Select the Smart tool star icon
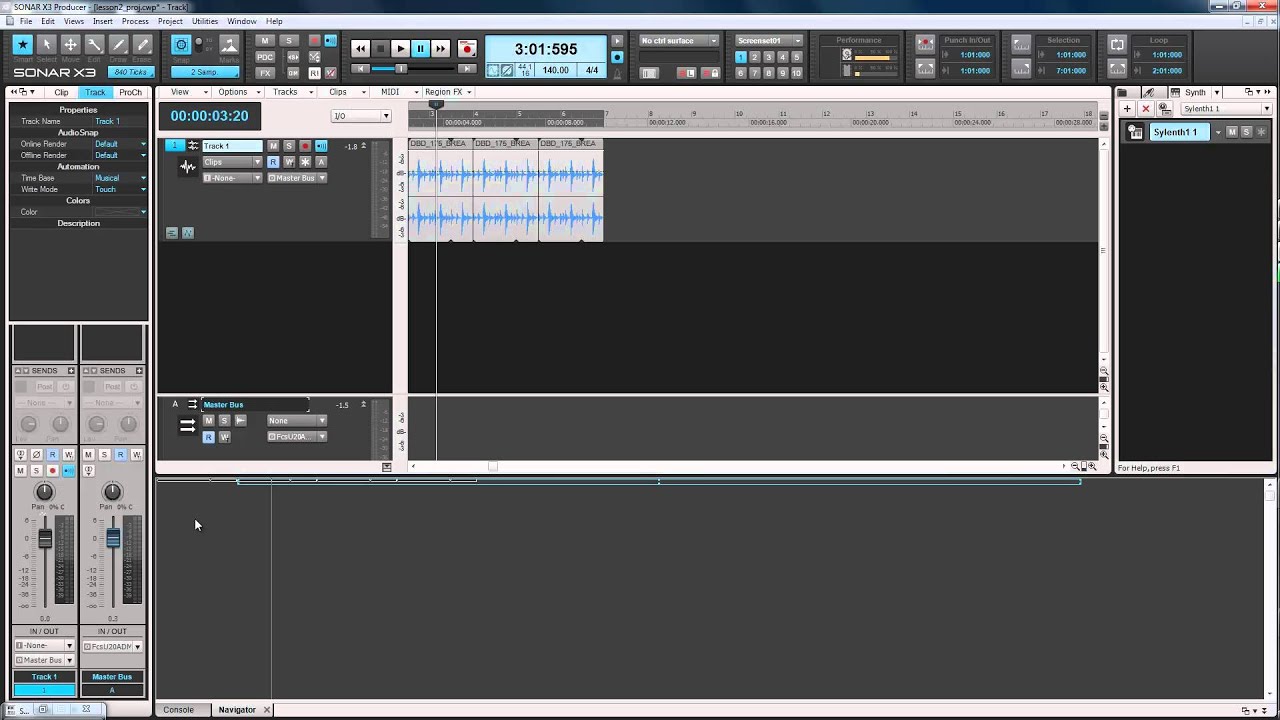Viewport: 1280px width, 720px height. (22, 45)
